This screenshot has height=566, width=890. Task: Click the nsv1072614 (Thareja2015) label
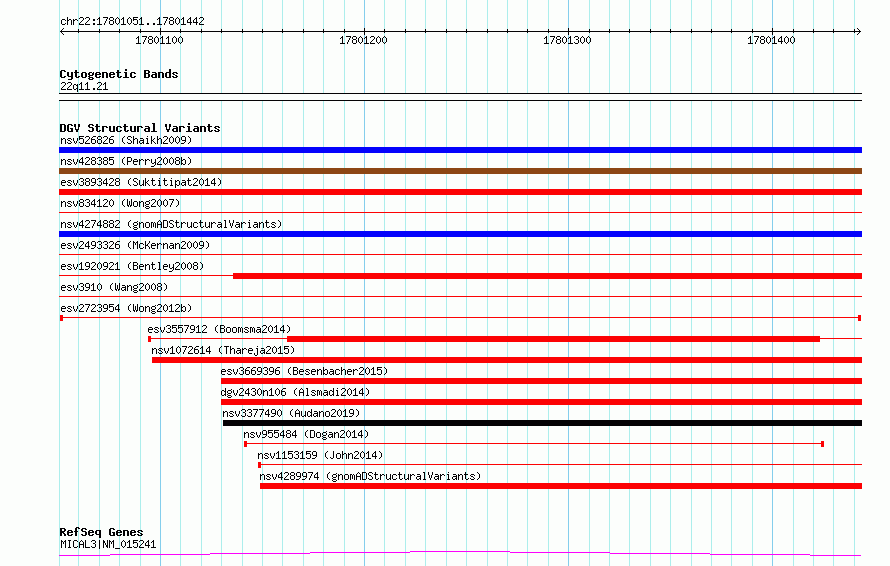pos(223,350)
